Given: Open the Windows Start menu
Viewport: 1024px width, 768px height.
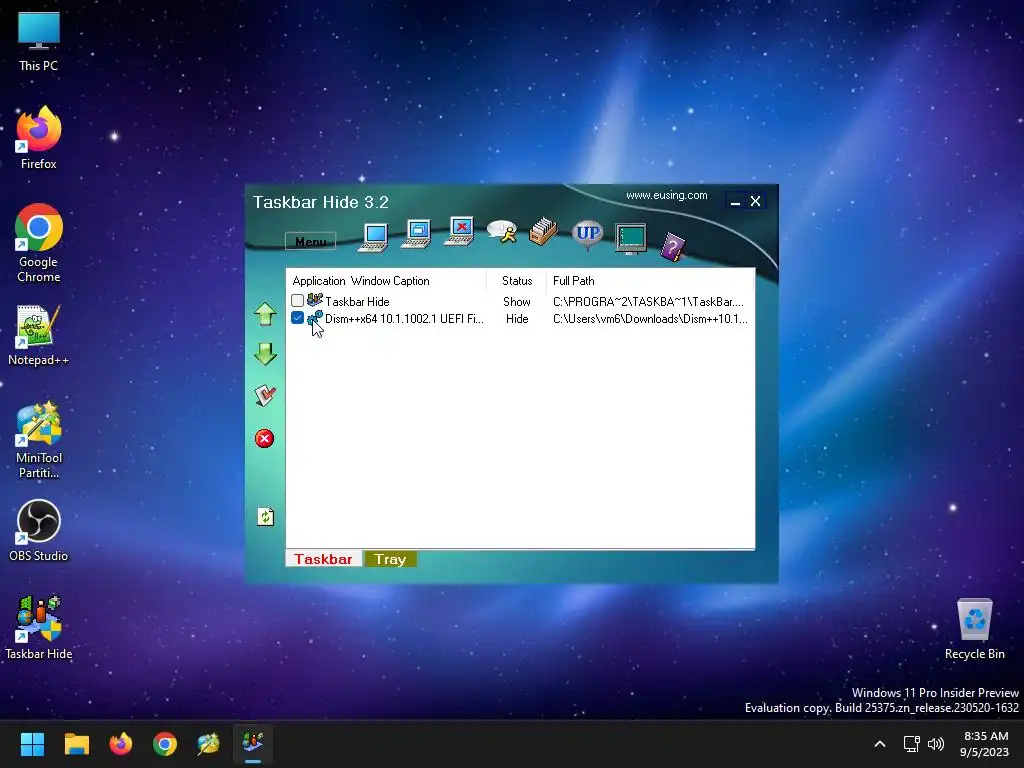Looking at the screenshot, I should (32, 744).
